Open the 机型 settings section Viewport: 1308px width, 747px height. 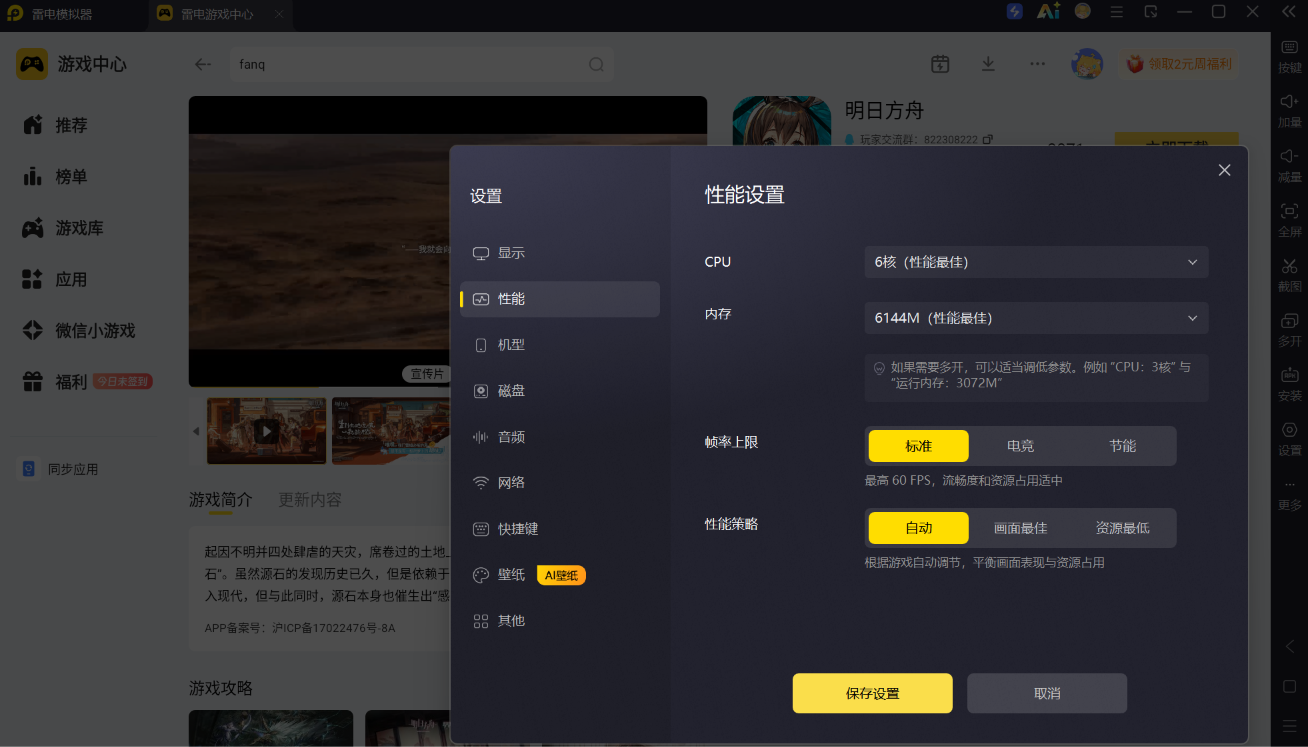click(560, 345)
